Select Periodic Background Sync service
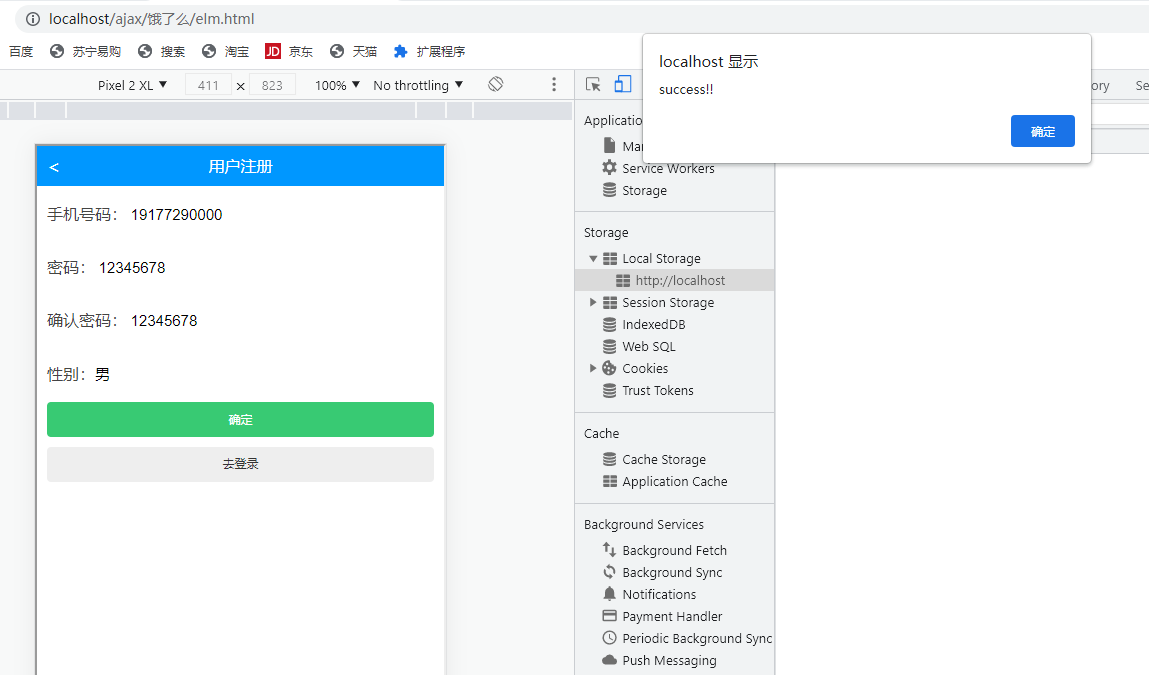The width and height of the screenshot is (1149, 675). point(697,638)
